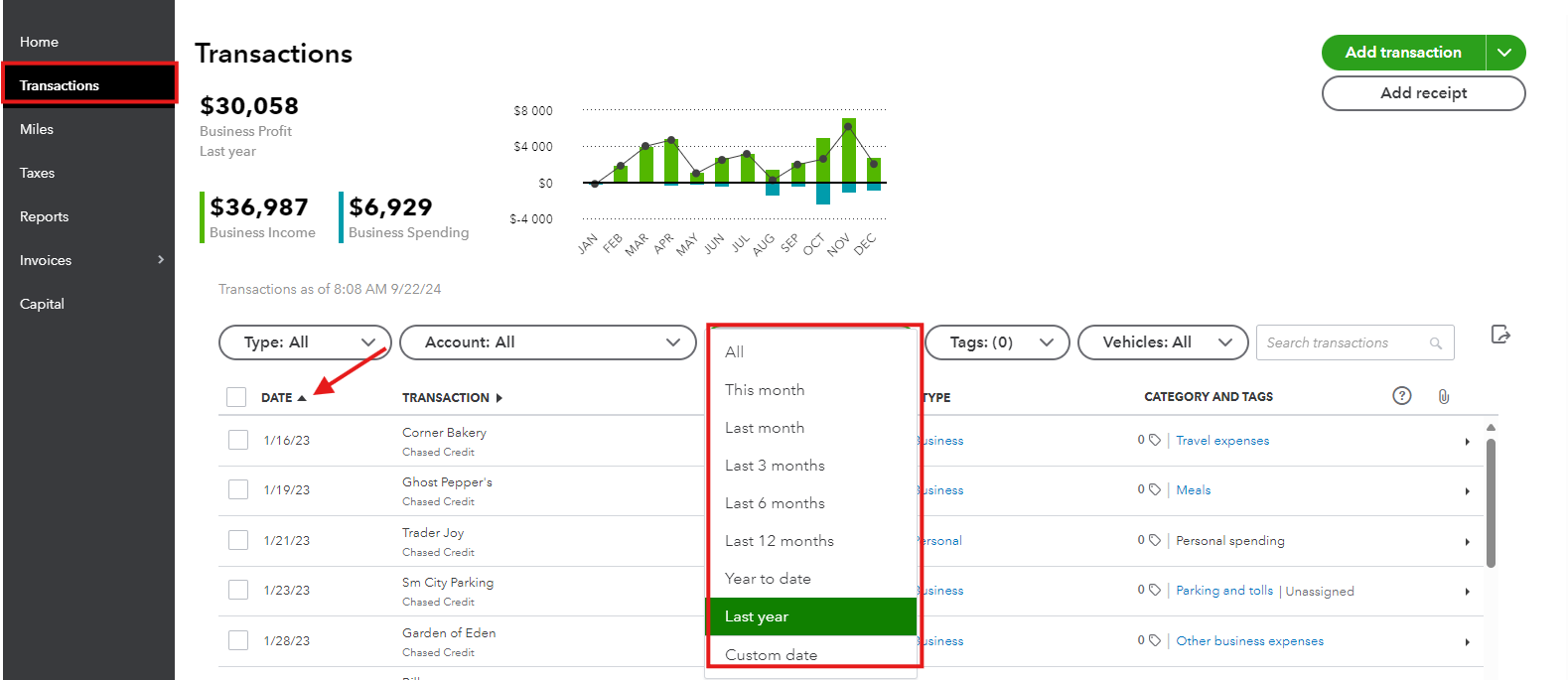Open the Type: All dropdown
This screenshot has height=680, width=1568.
(x=305, y=342)
